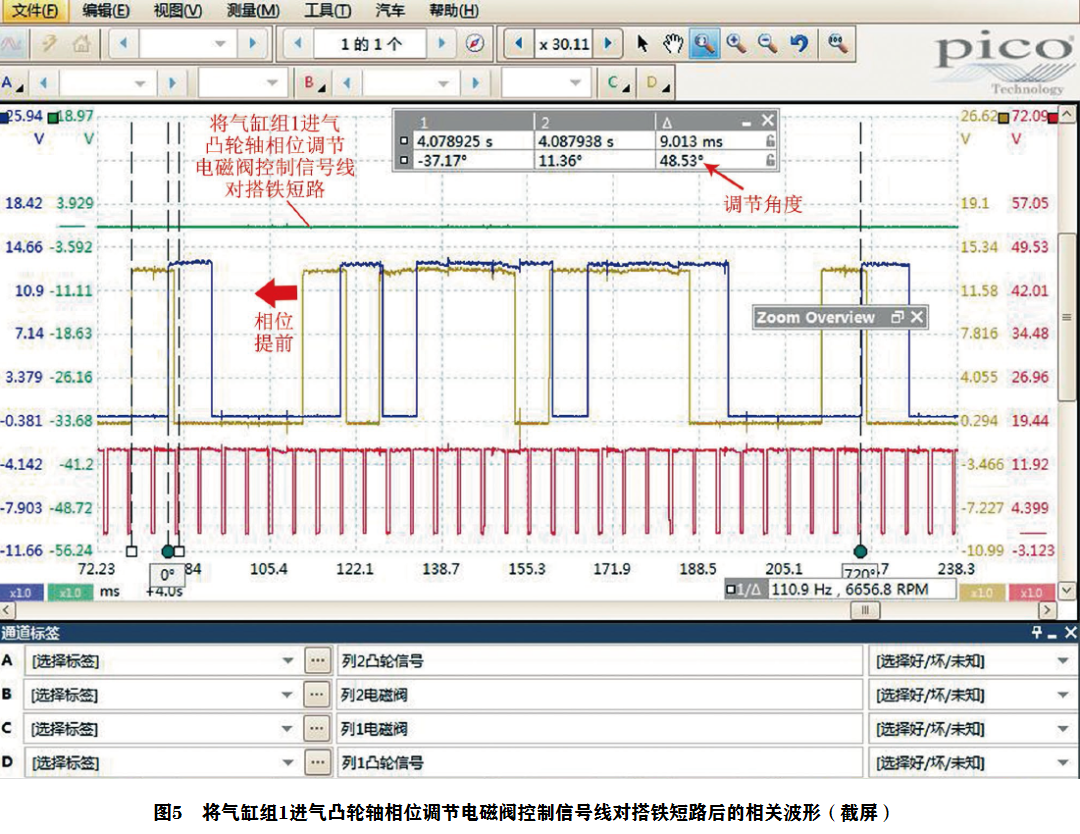The image size is (1080, 834).
Task: Increase channel B range right arrow
Action: 475,83
